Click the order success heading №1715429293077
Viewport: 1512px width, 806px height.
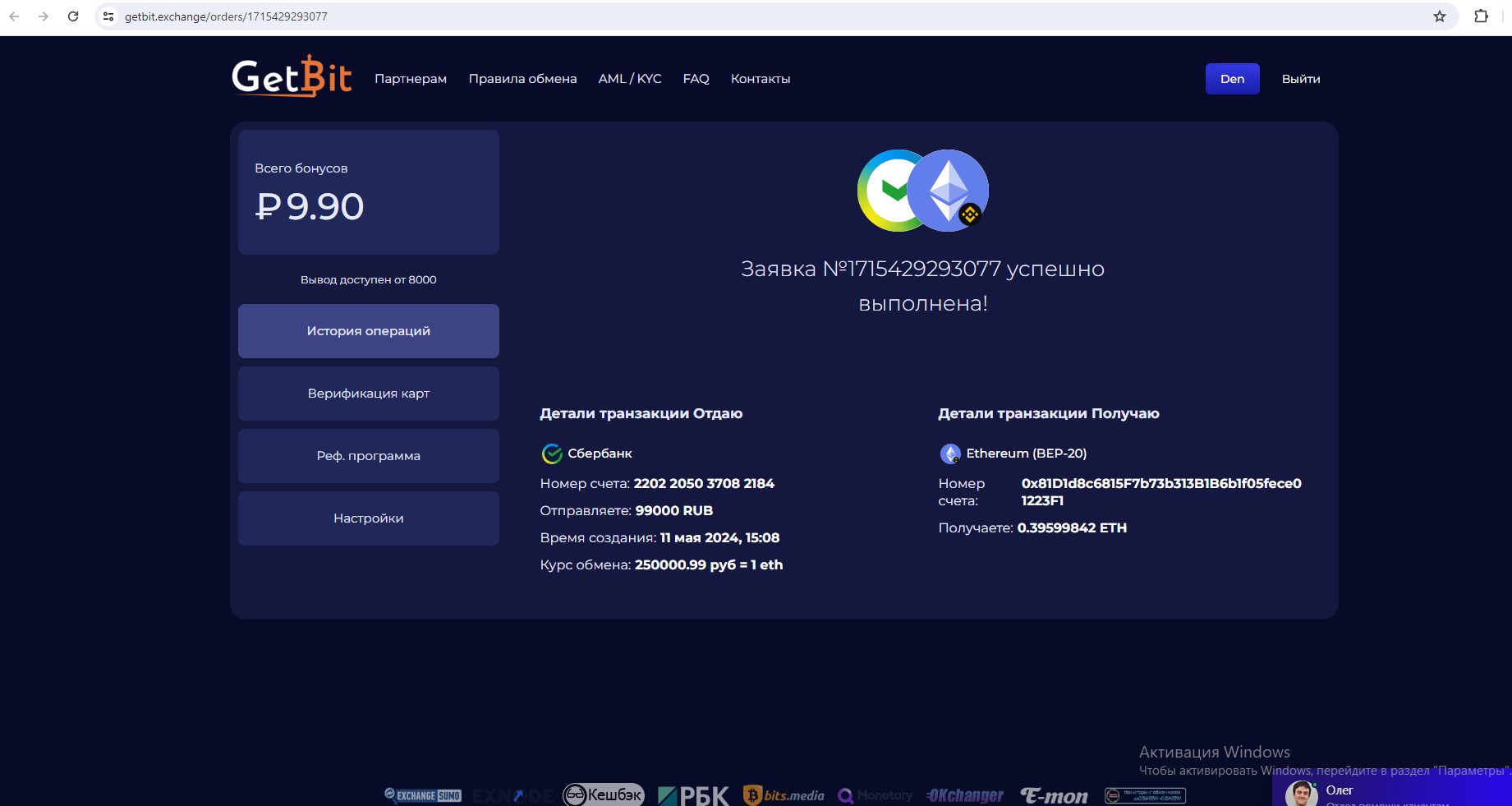[923, 286]
